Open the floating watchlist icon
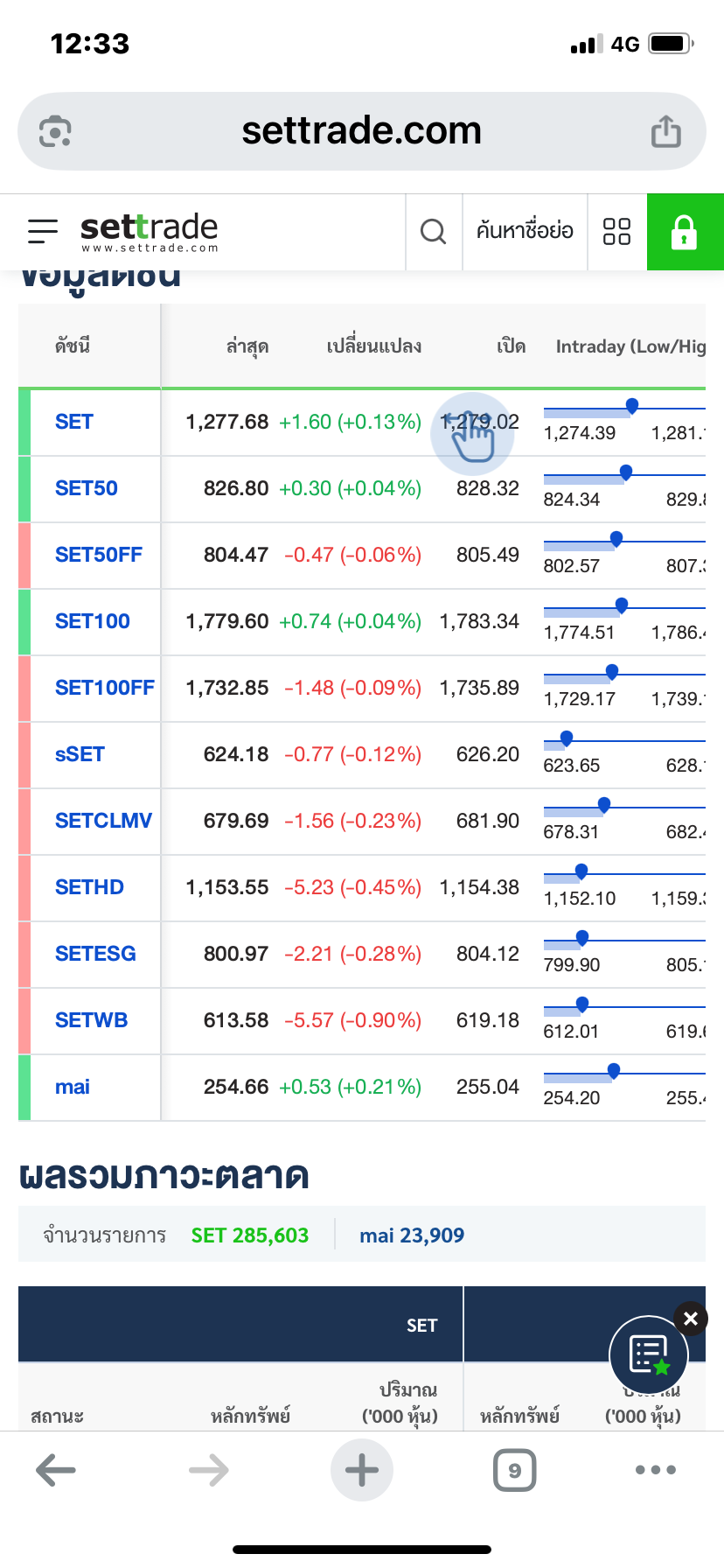 (x=648, y=1355)
